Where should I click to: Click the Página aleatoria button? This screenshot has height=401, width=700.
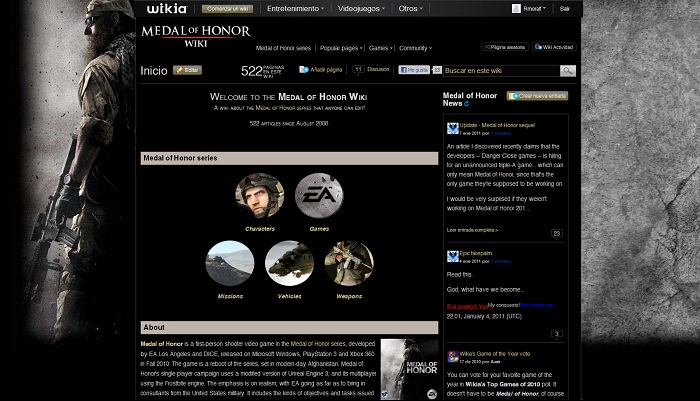[505, 47]
